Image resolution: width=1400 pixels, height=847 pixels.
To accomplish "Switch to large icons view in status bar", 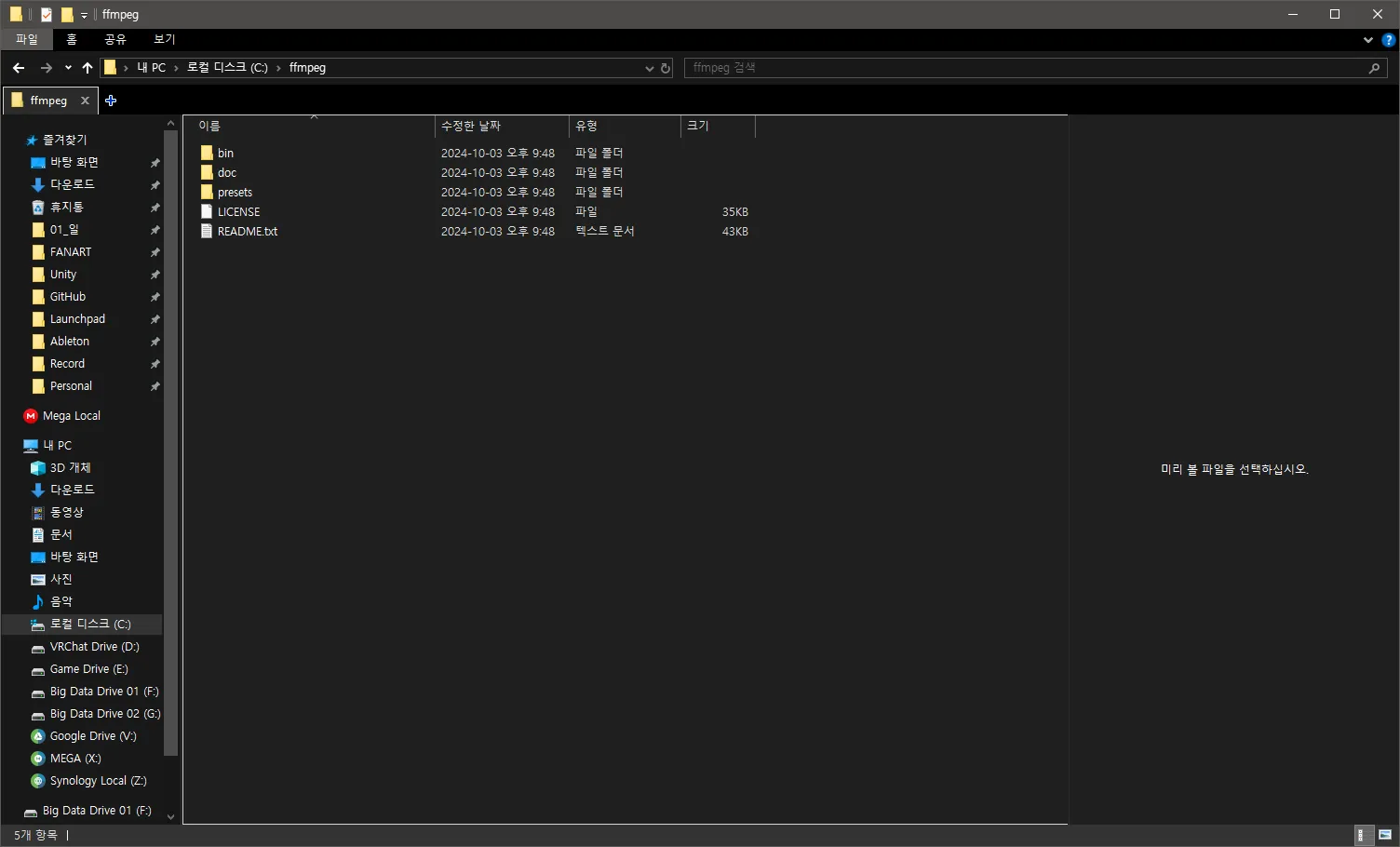I will coord(1385,835).
